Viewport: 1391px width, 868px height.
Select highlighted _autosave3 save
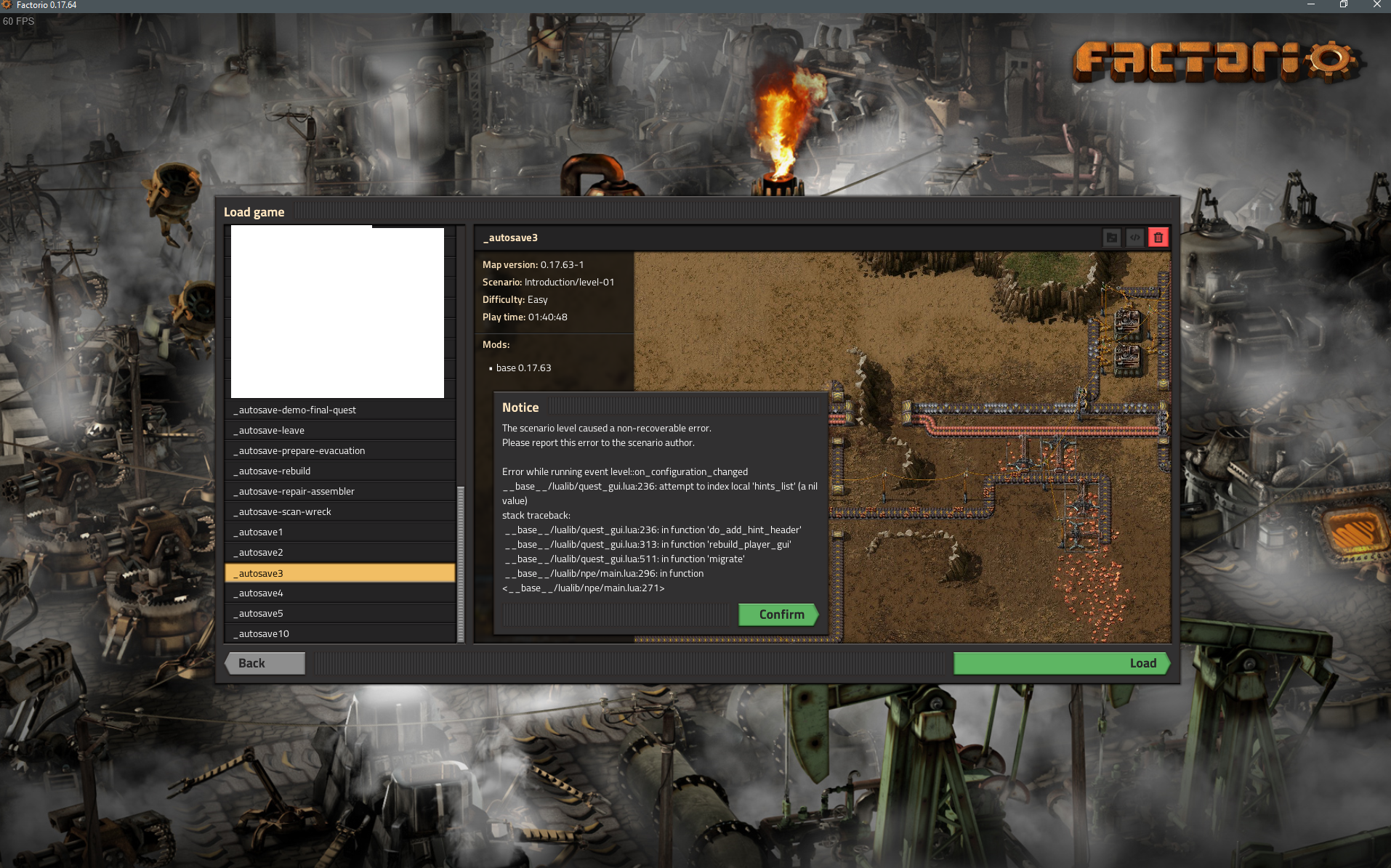(x=340, y=573)
